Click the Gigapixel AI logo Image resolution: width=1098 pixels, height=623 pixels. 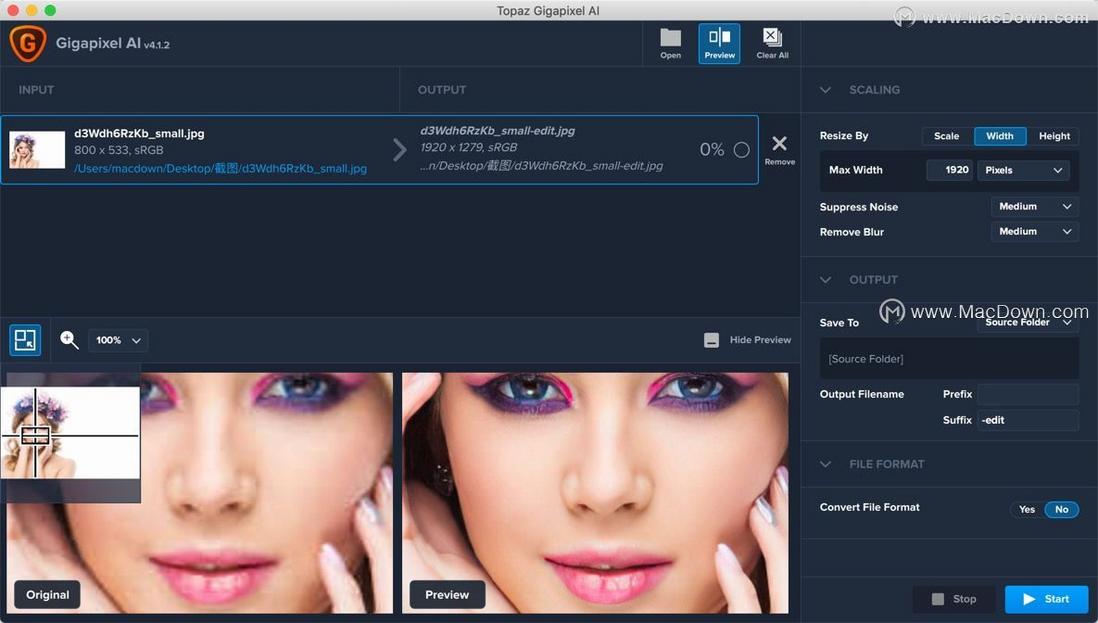28,43
